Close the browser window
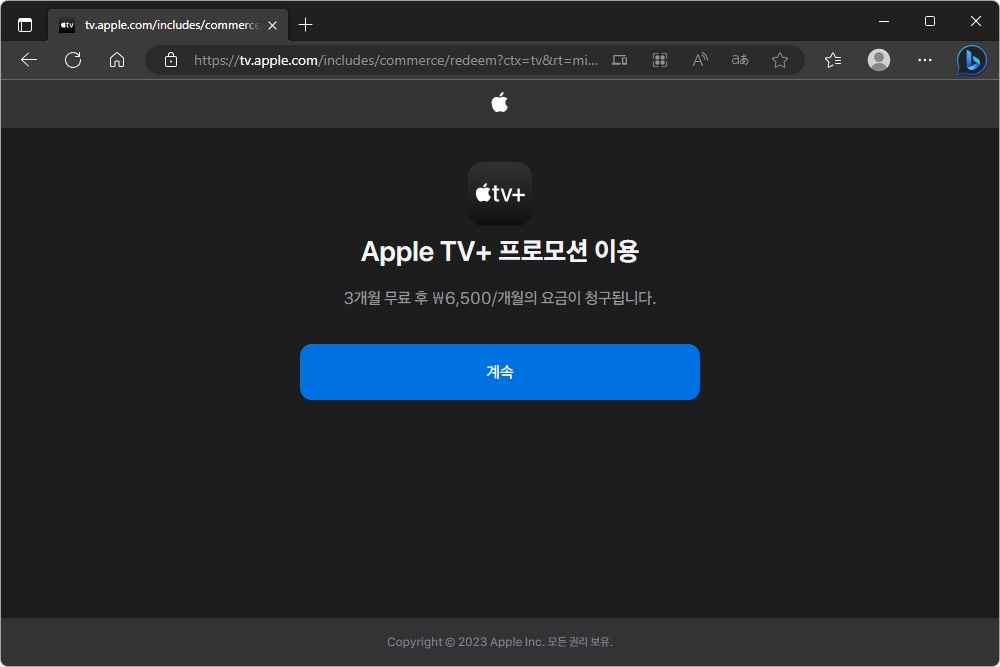1000x667 pixels. click(x=975, y=21)
